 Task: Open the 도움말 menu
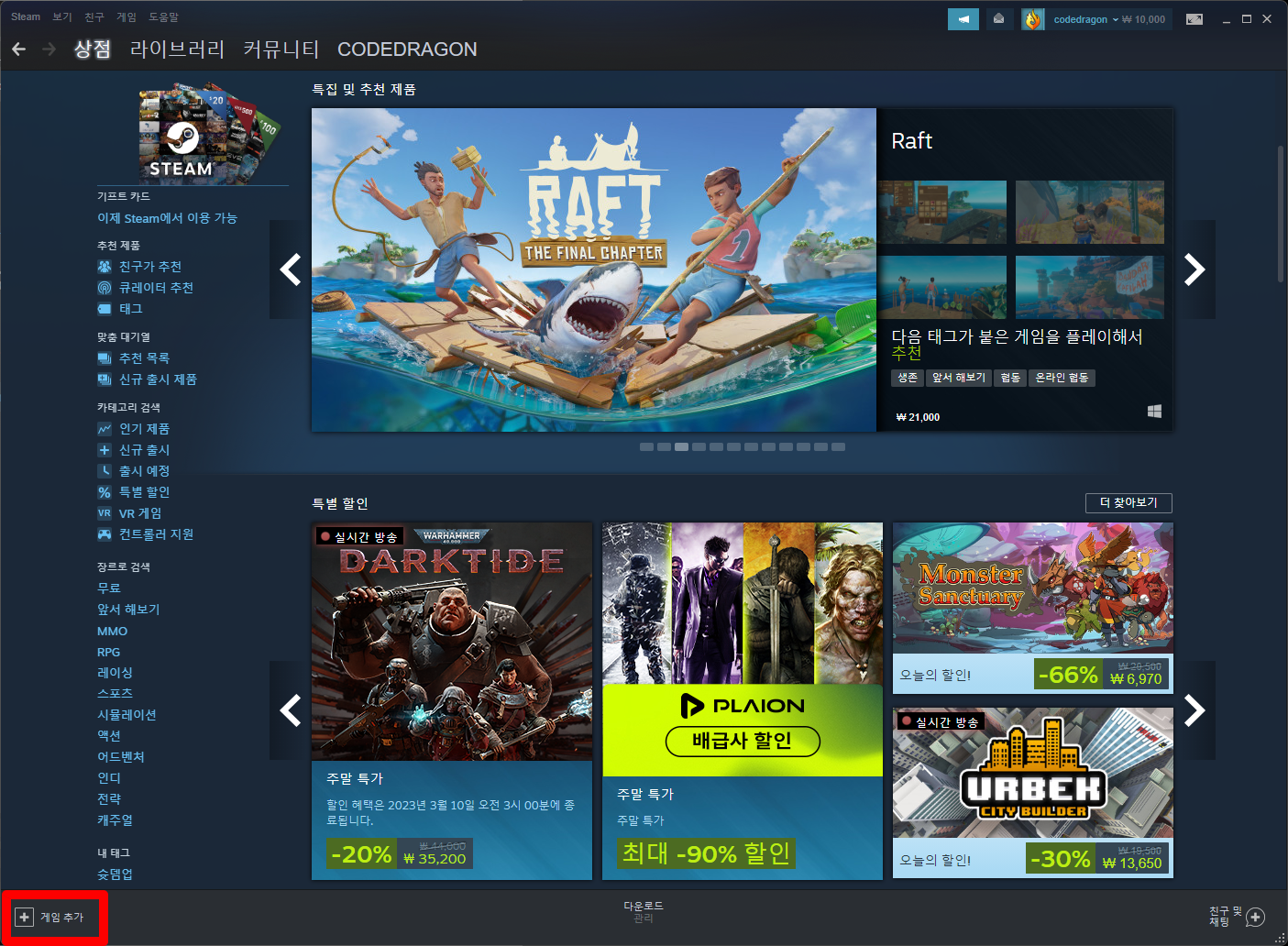164,16
